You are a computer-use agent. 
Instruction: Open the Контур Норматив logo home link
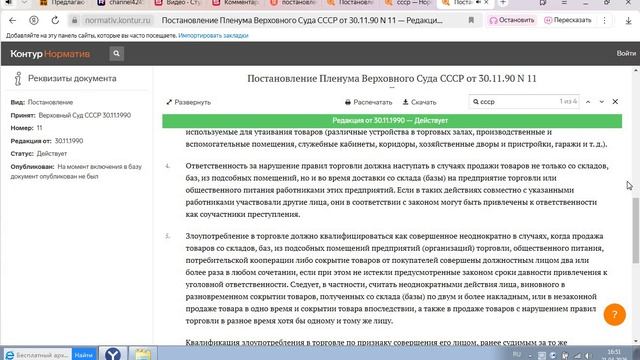pyautogui.click(x=50, y=54)
